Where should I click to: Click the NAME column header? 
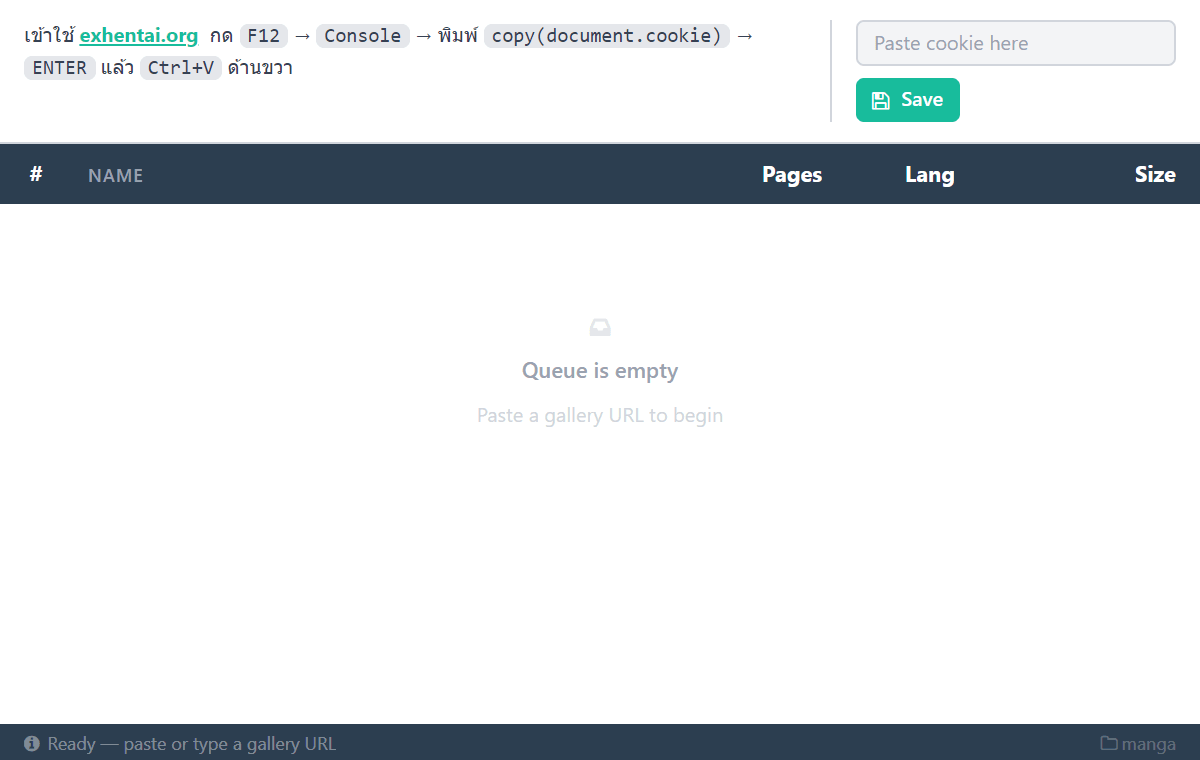pyautogui.click(x=116, y=175)
